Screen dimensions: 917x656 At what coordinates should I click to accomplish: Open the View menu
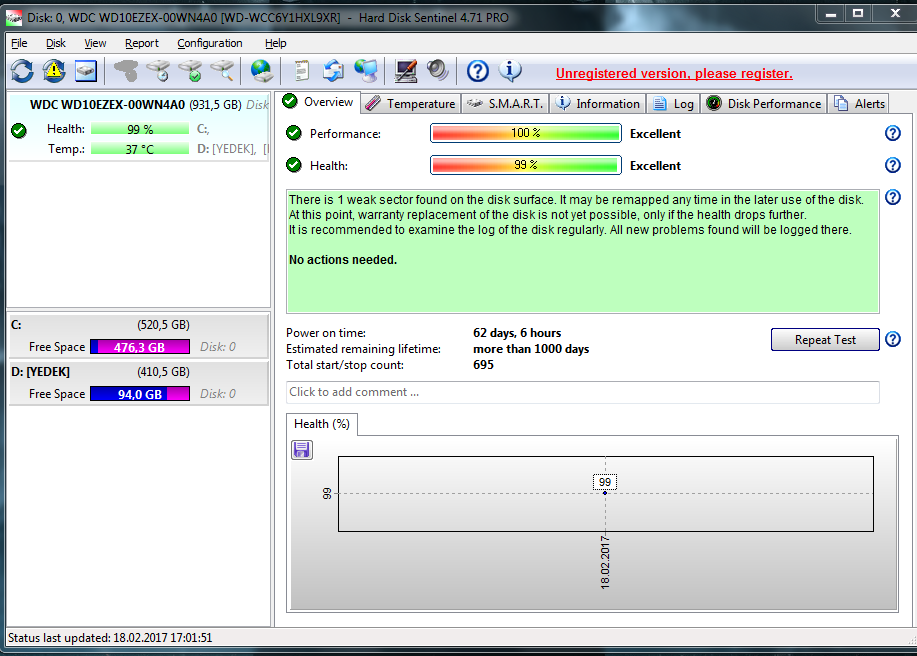[x=95, y=43]
